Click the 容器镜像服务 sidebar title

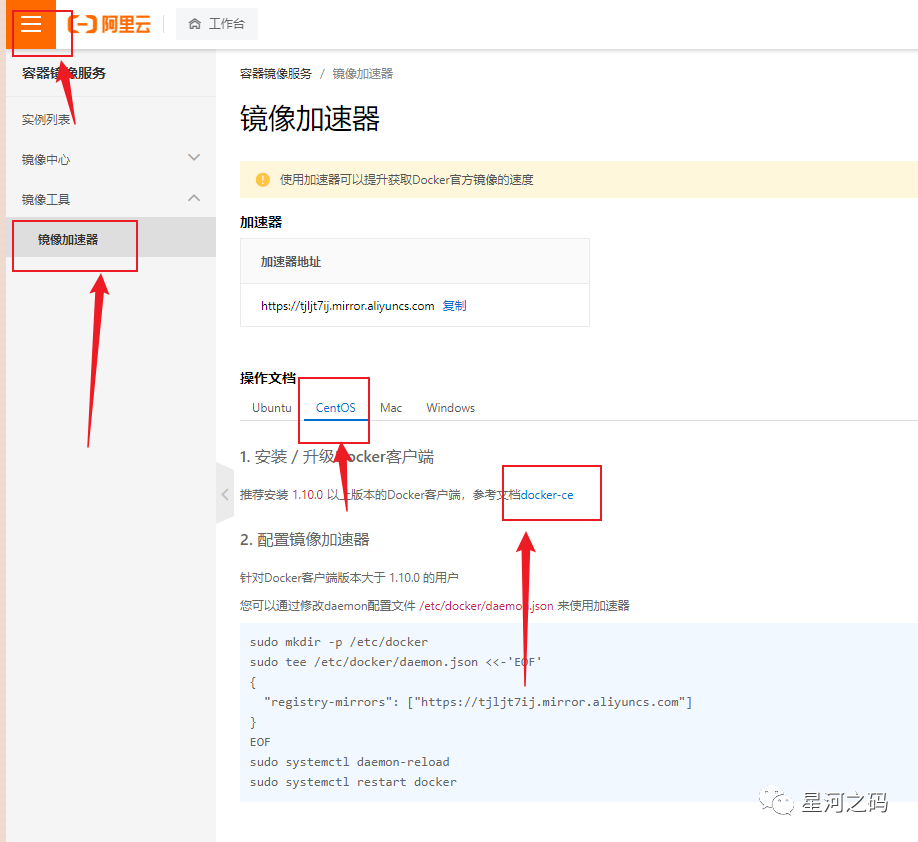[x=64, y=73]
